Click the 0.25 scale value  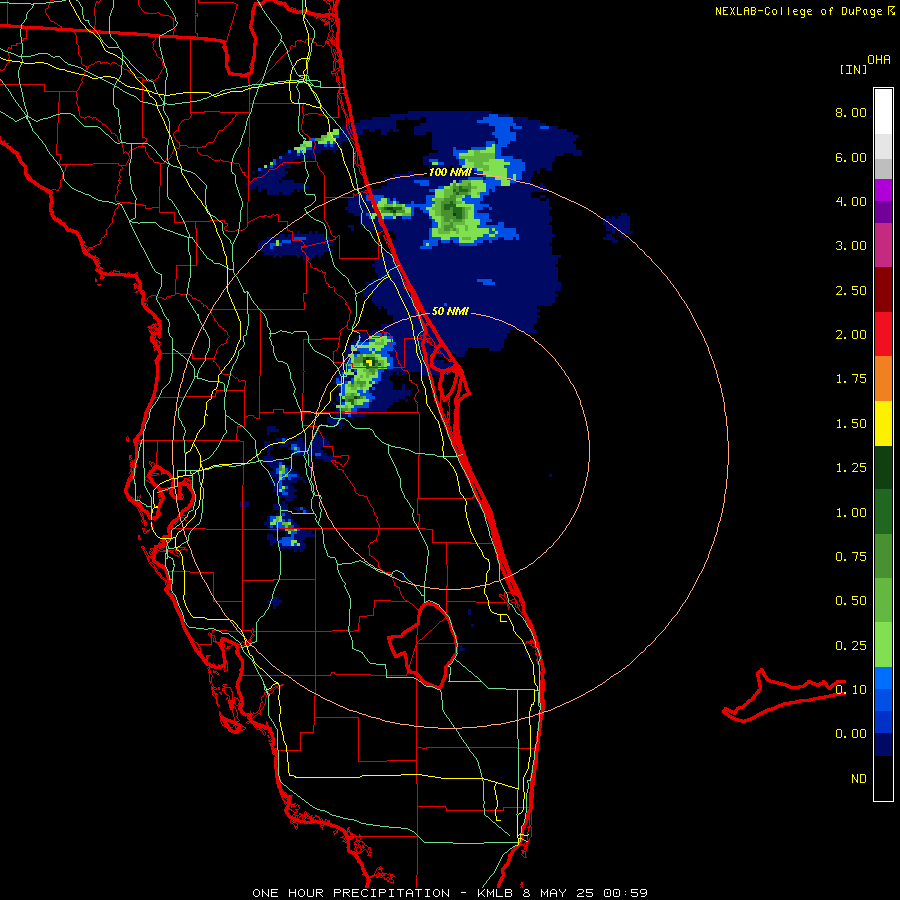[x=851, y=646]
